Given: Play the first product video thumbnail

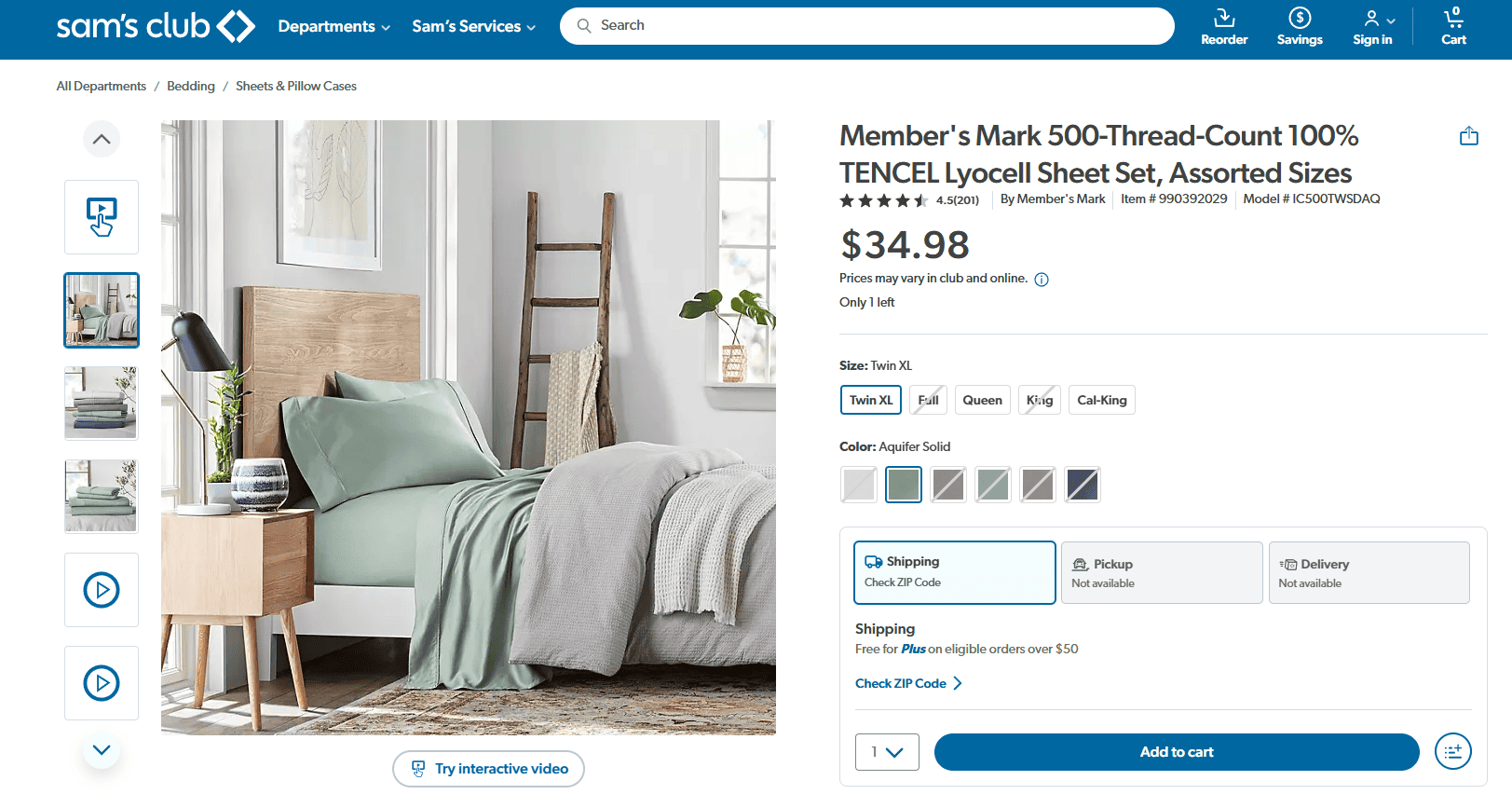Looking at the screenshot, I should tap(102, 590).
